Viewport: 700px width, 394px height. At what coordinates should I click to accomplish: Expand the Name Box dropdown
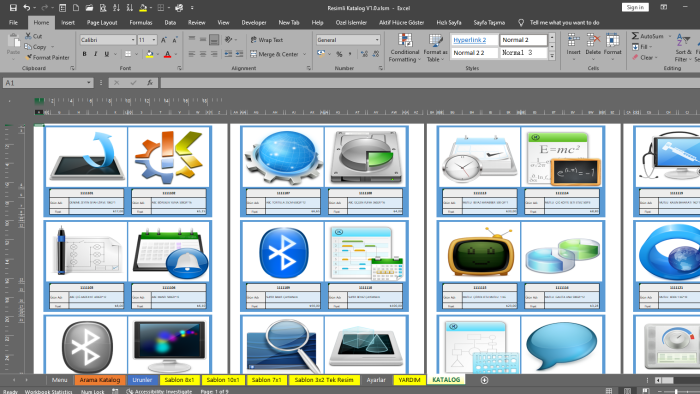89,83
